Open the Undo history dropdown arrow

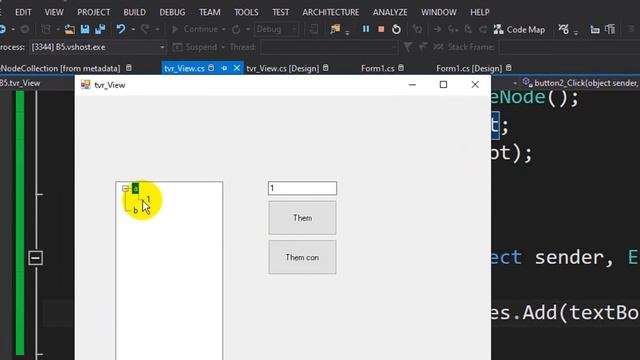[133, 29]
